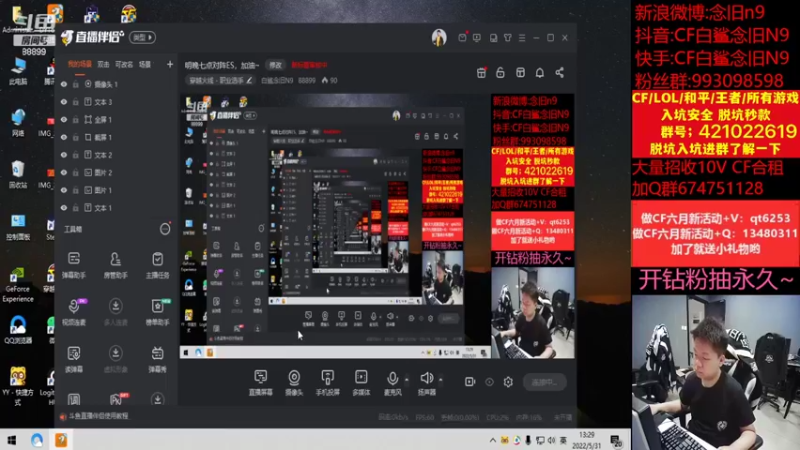Expand microphone volume arrow

tap(407, 380)
